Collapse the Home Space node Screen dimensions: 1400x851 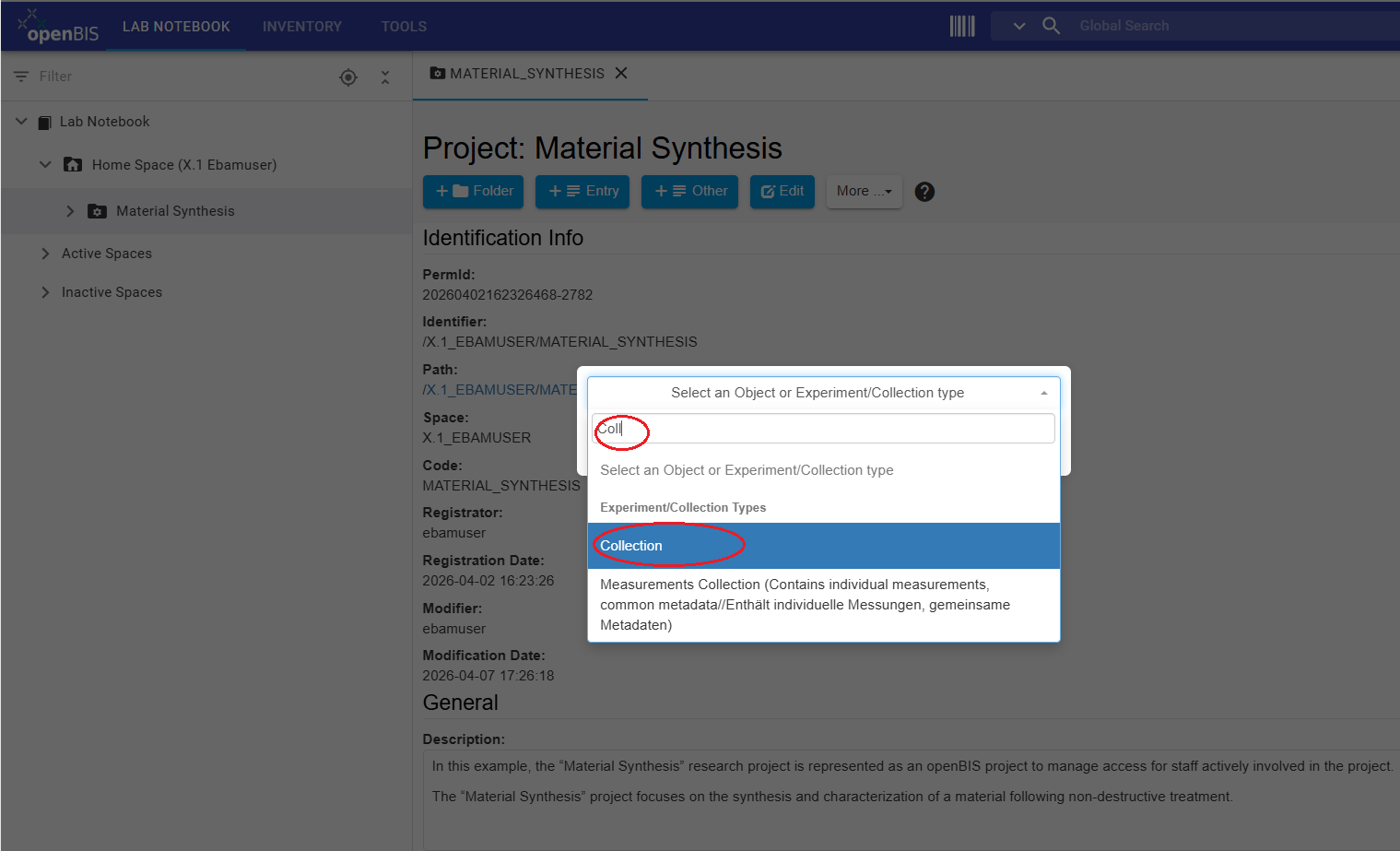pyautogui.click(x=45, y=164)
